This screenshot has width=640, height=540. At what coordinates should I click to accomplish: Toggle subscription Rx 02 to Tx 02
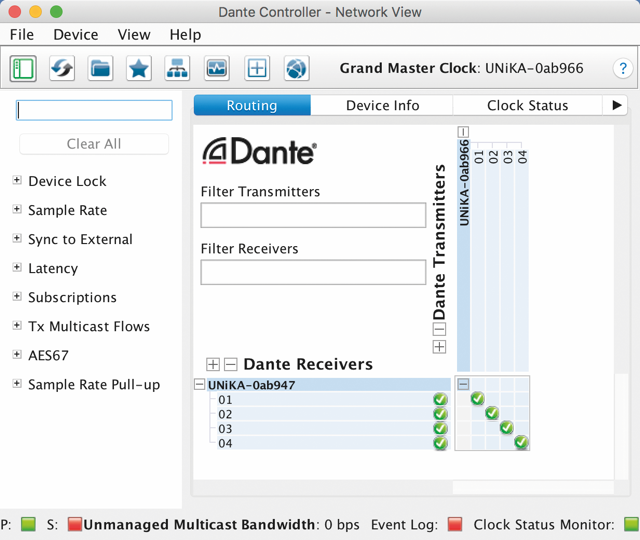tap(492, 413)
